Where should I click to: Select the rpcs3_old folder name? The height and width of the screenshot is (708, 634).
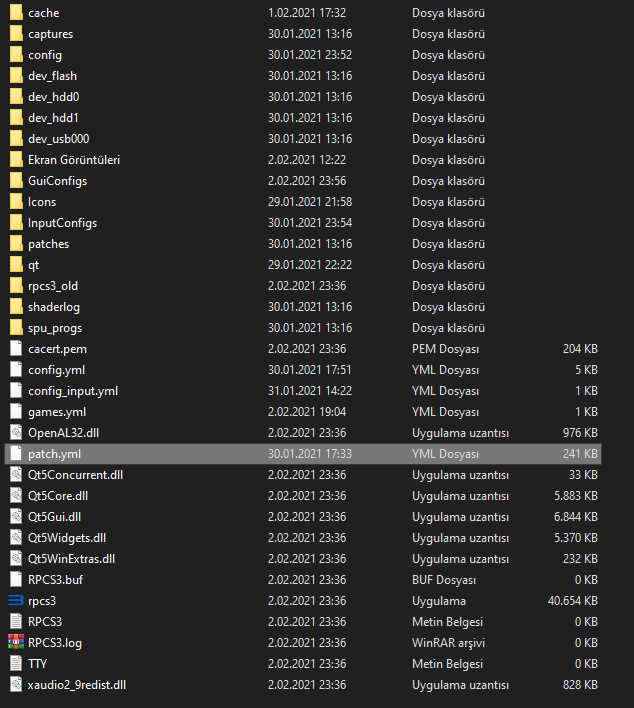pyautogui.click(x=53, y=286)
